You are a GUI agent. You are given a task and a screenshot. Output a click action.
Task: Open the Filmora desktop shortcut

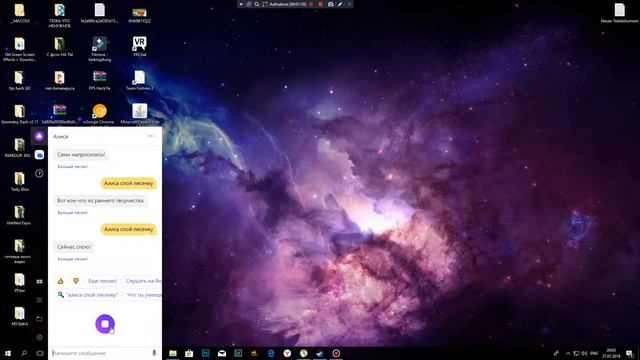(x=99, y=49)
